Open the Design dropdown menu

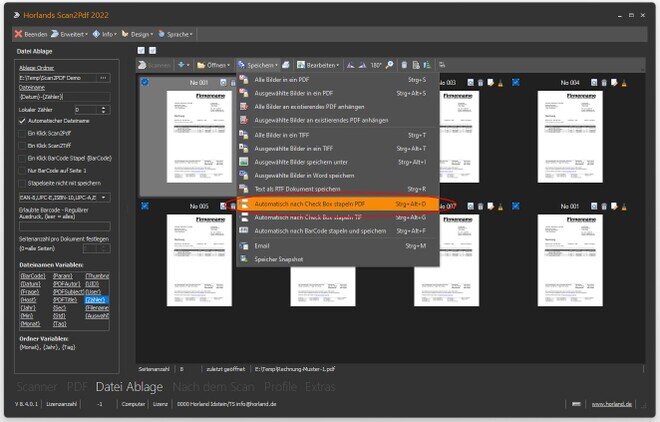tap(137, 34)
